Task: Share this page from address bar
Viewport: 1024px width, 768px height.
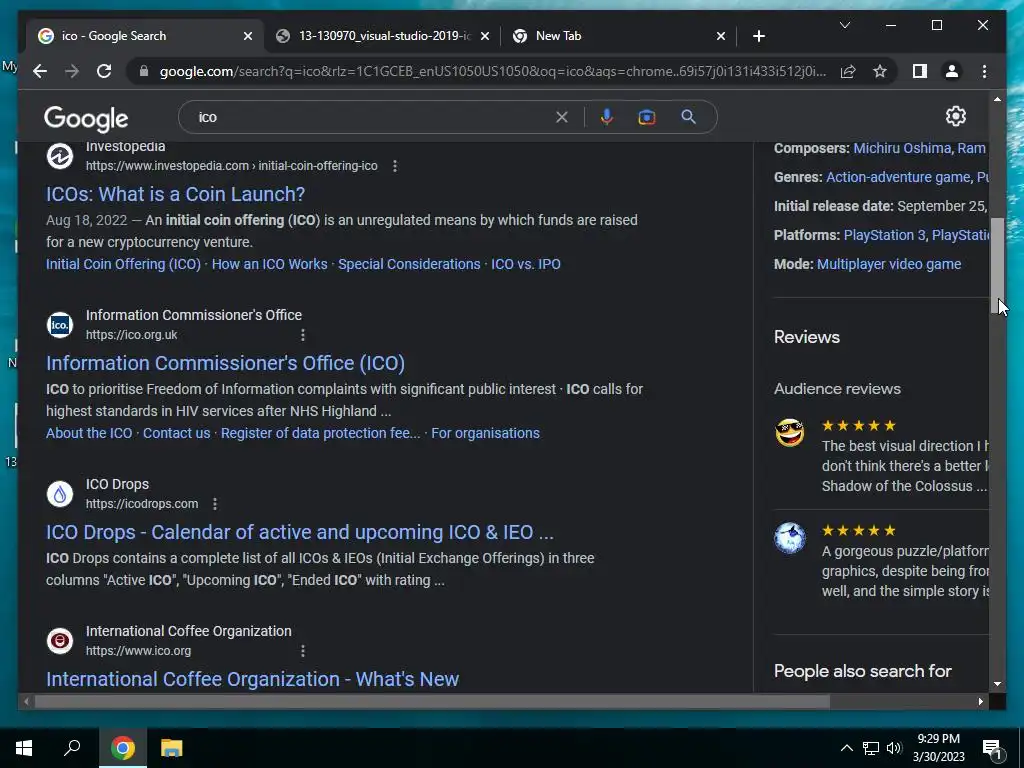Action: tap(848, 71)
